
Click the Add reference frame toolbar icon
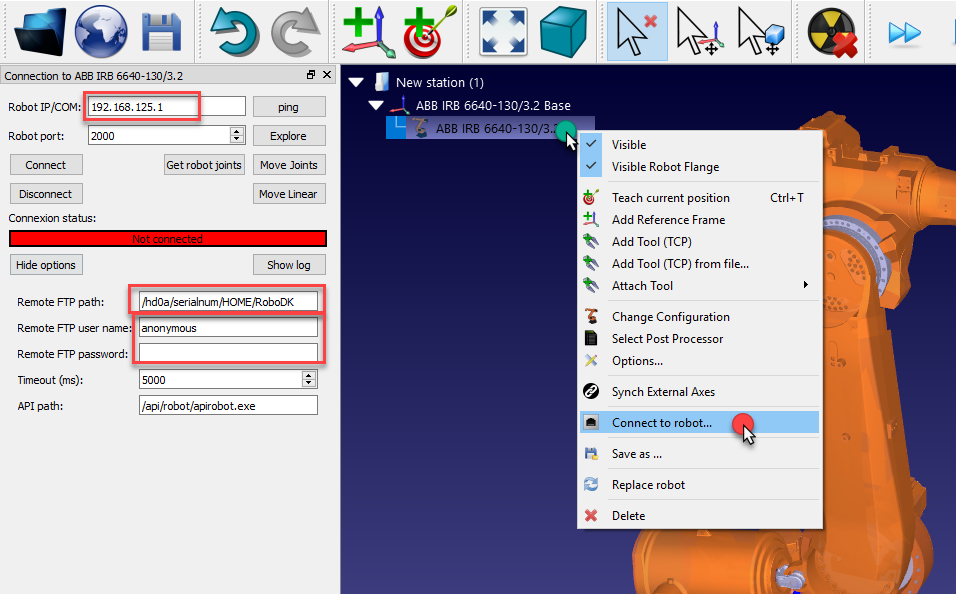pos(366,30)
